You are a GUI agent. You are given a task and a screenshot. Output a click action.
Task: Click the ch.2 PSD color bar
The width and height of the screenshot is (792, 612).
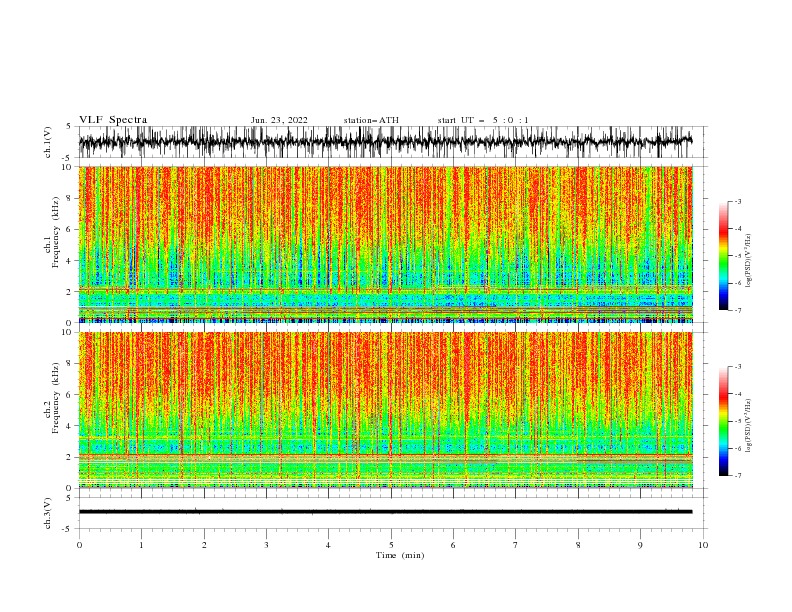(x=723, y=421)
